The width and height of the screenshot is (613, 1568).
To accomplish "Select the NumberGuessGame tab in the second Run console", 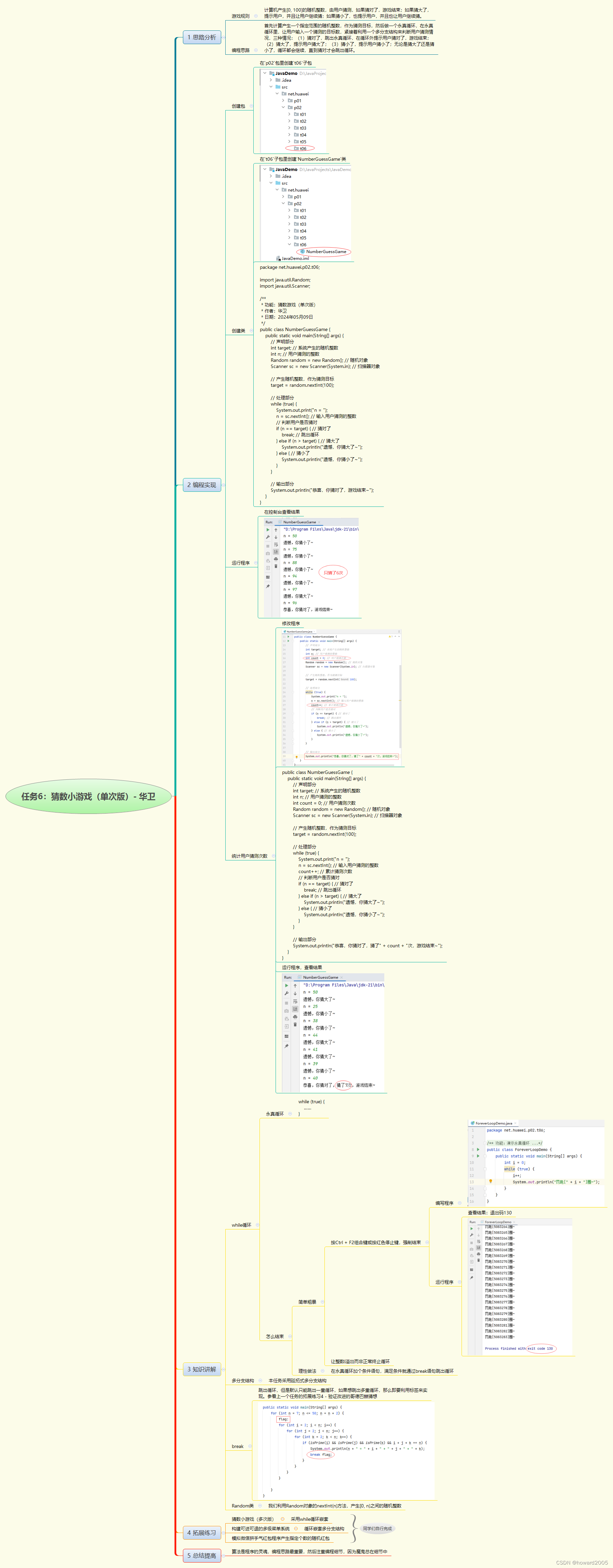I will [x=320, y=977].
